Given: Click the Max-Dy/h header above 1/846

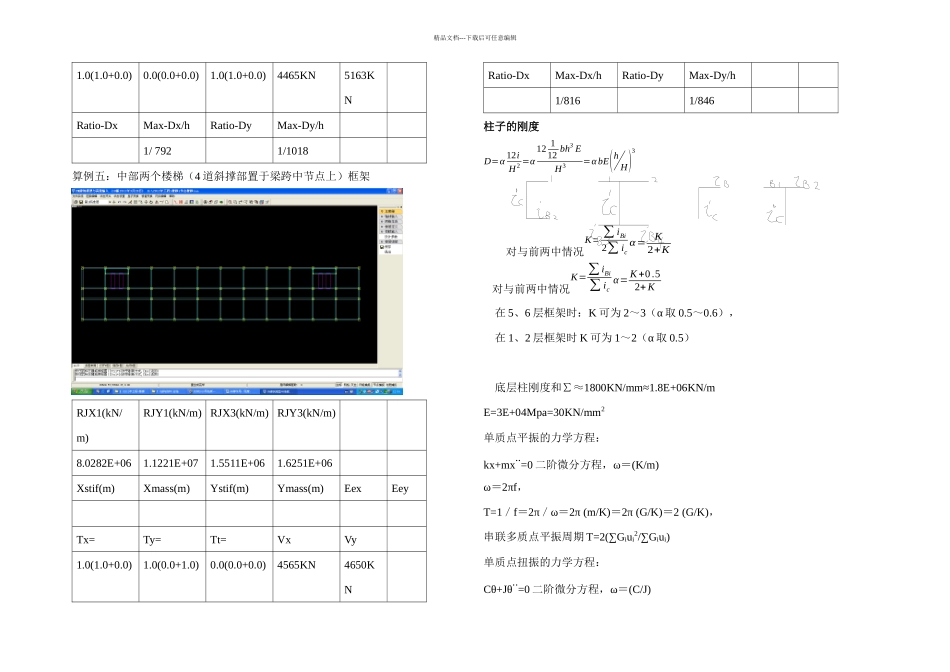Looking at the screenshot, I should point(712,75).
